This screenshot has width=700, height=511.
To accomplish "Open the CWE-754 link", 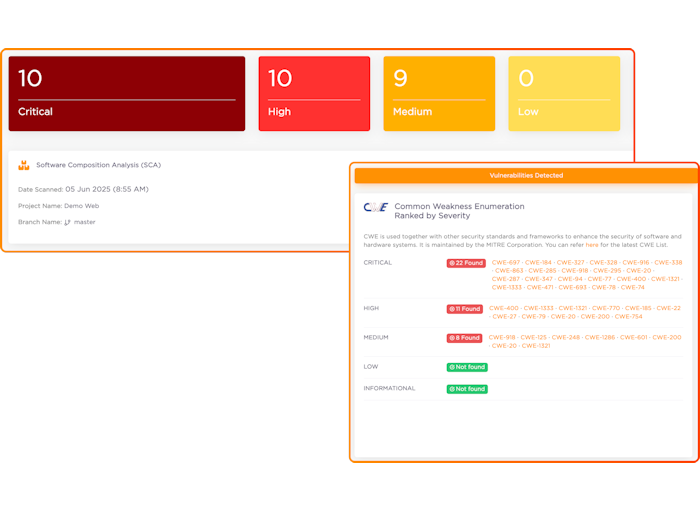I will (629, 316).
